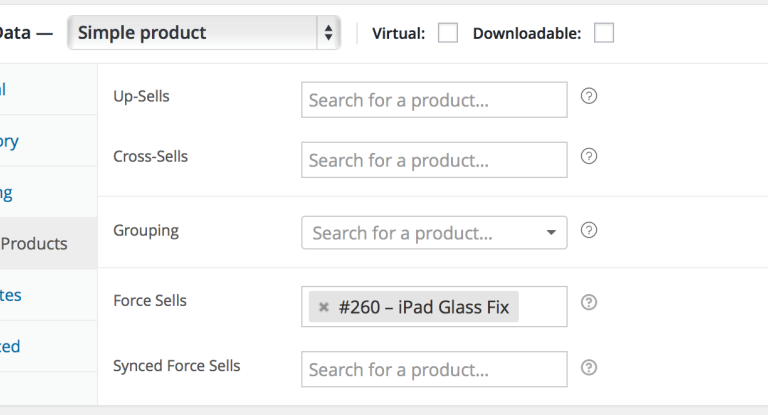Click inside the Force Sells field
This screenshot has height=415, width=768.
544,307
